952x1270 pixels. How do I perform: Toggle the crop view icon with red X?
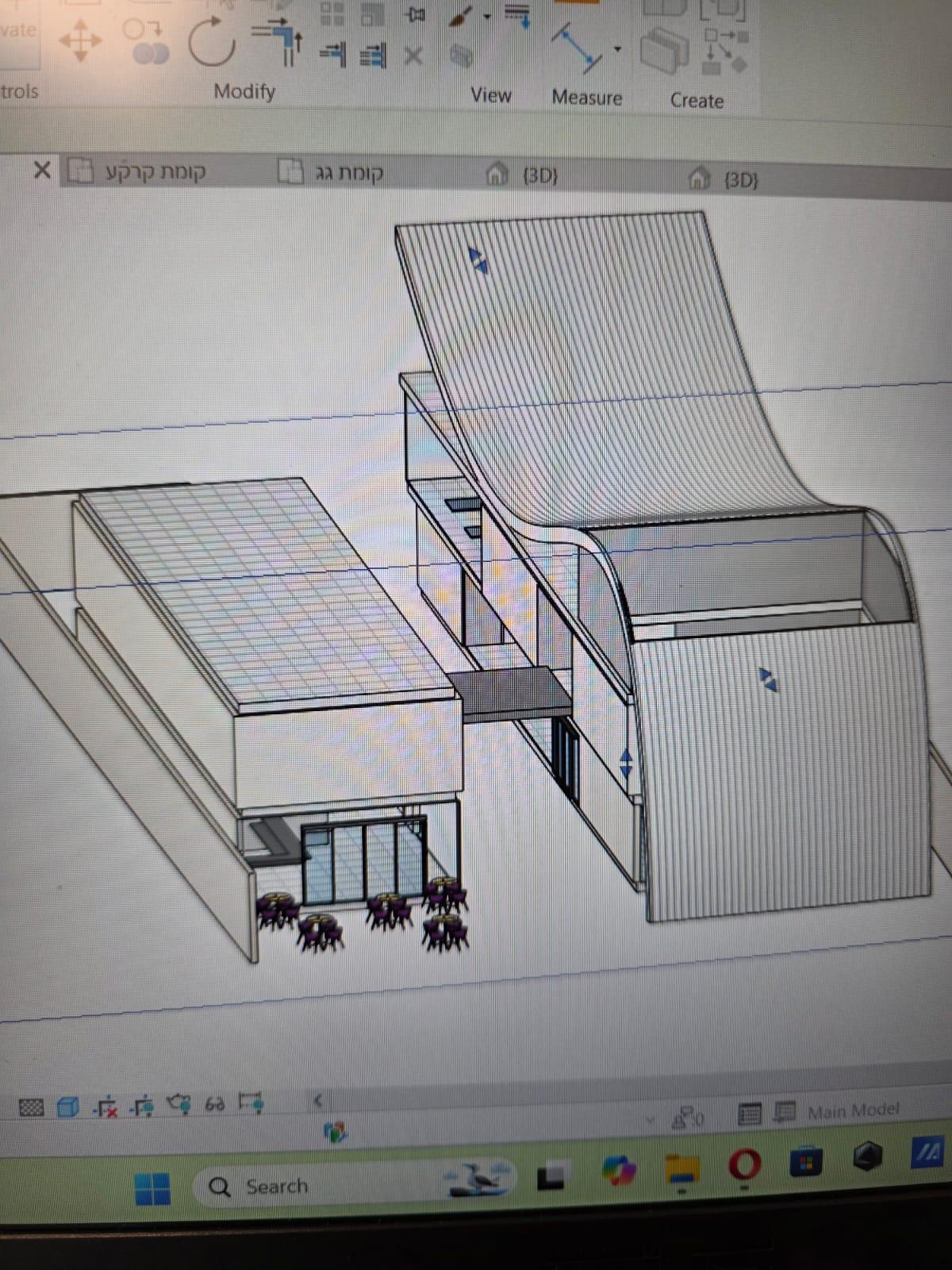pos(106,1106)
